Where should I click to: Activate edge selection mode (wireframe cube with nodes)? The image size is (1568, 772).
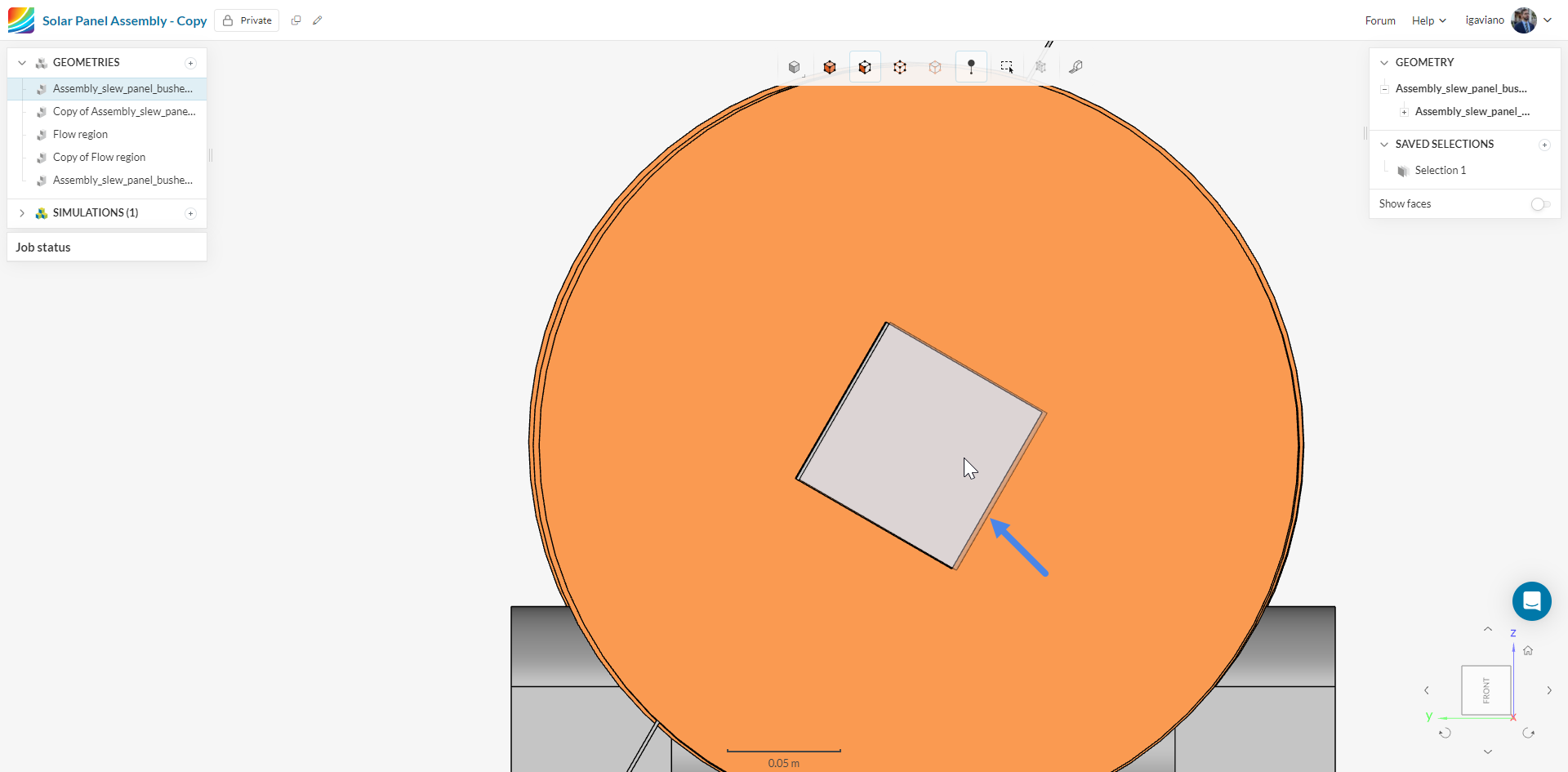tap(900, 67)
